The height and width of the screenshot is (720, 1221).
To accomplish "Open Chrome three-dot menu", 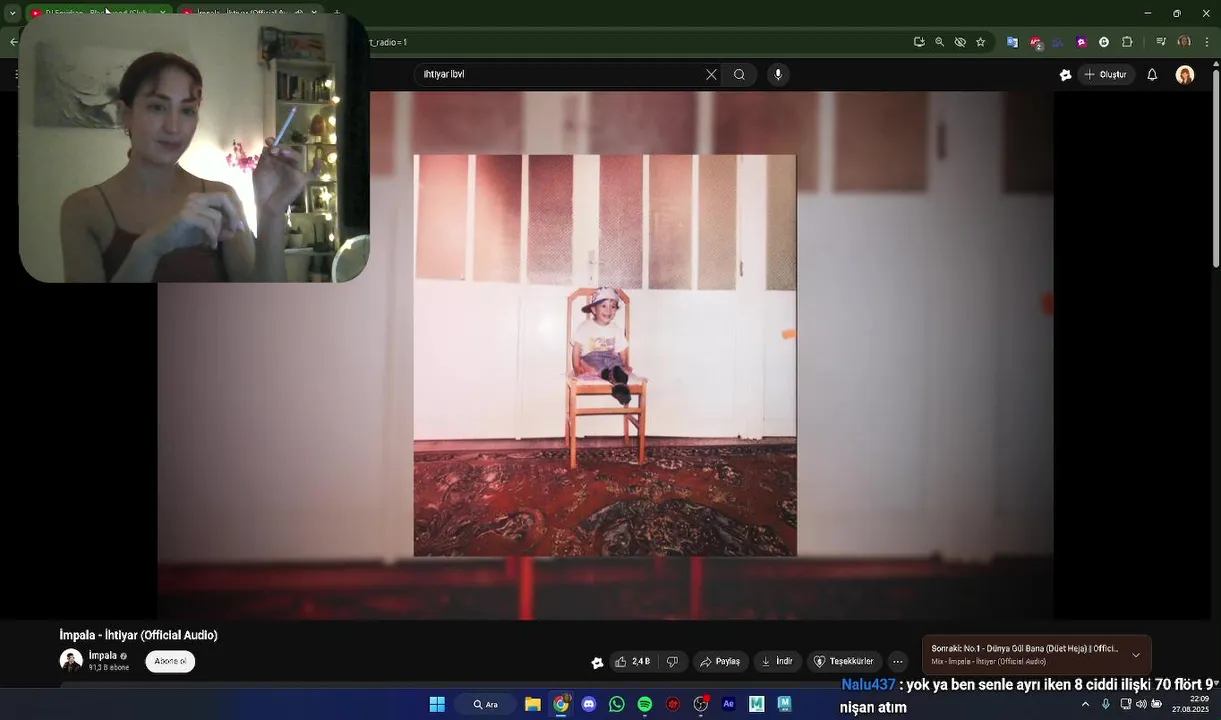I will 1207,42.
